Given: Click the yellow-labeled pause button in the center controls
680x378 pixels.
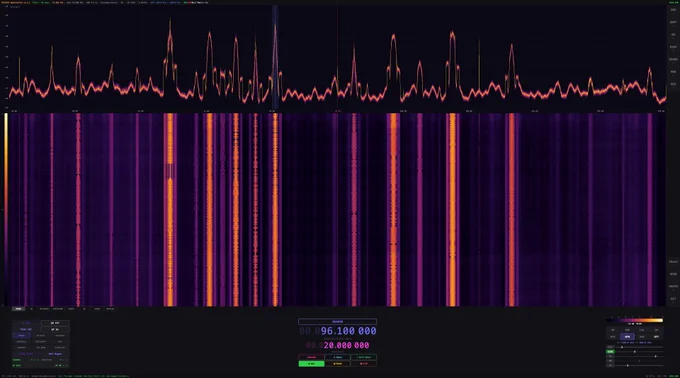Looking at the screenshot, I should (x=337, y=364).
